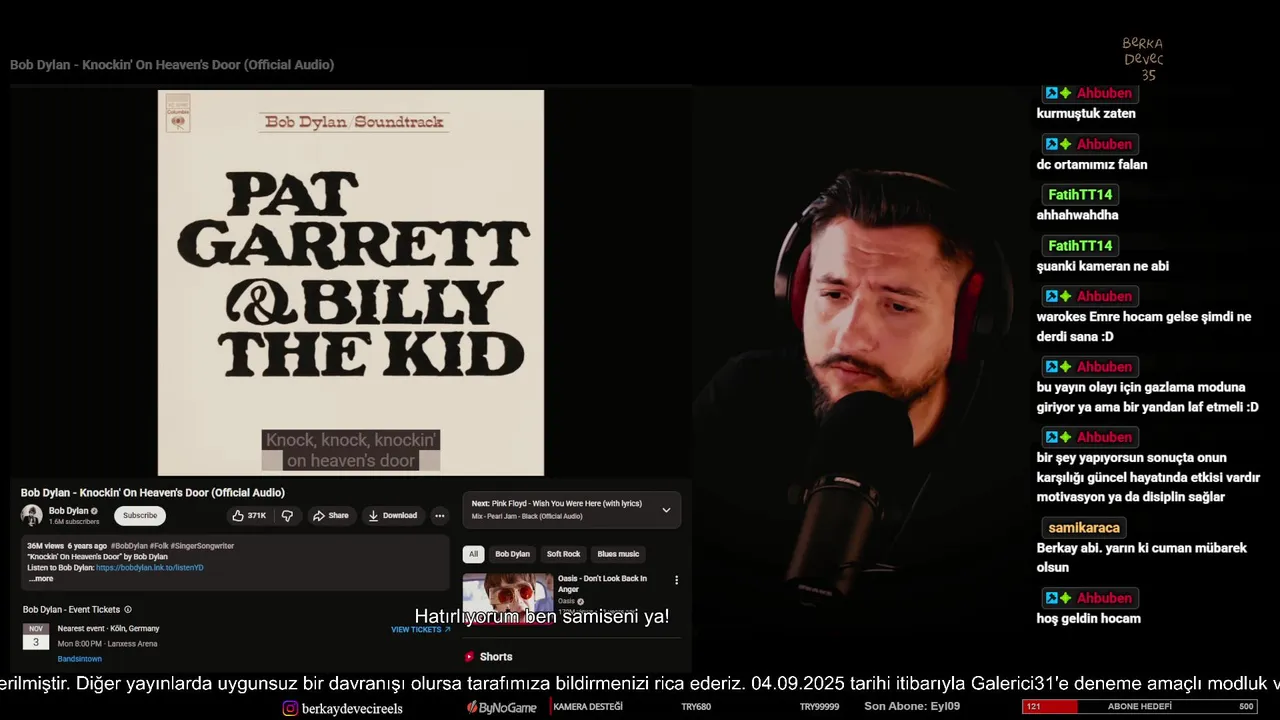Open options for Oasis video suggestion
The height and width of the screenshot is (720, 1280).
point(676,580)
